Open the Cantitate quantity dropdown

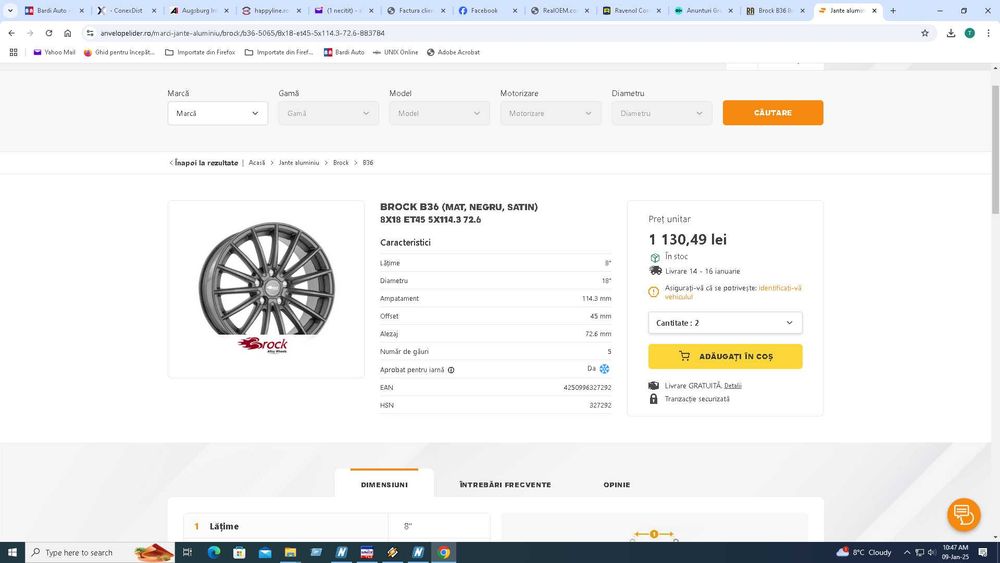(725, 323)
